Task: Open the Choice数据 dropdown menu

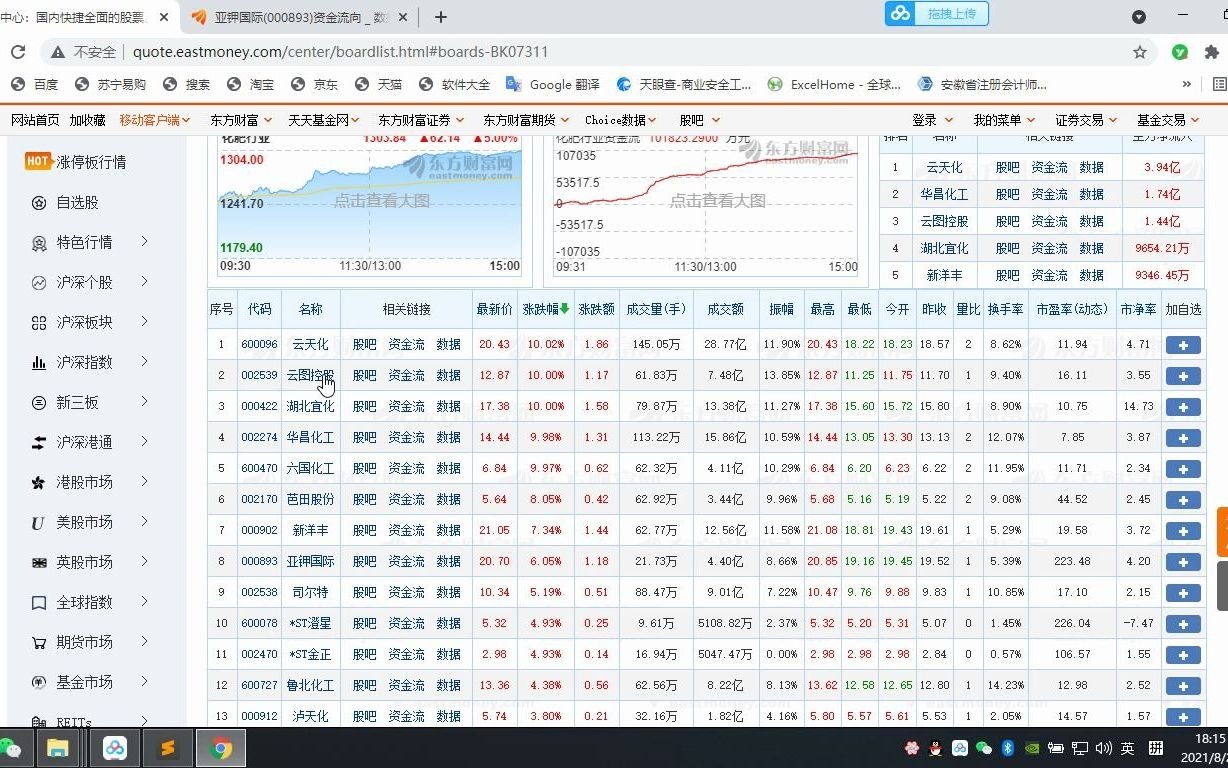Action: point(621,120)
